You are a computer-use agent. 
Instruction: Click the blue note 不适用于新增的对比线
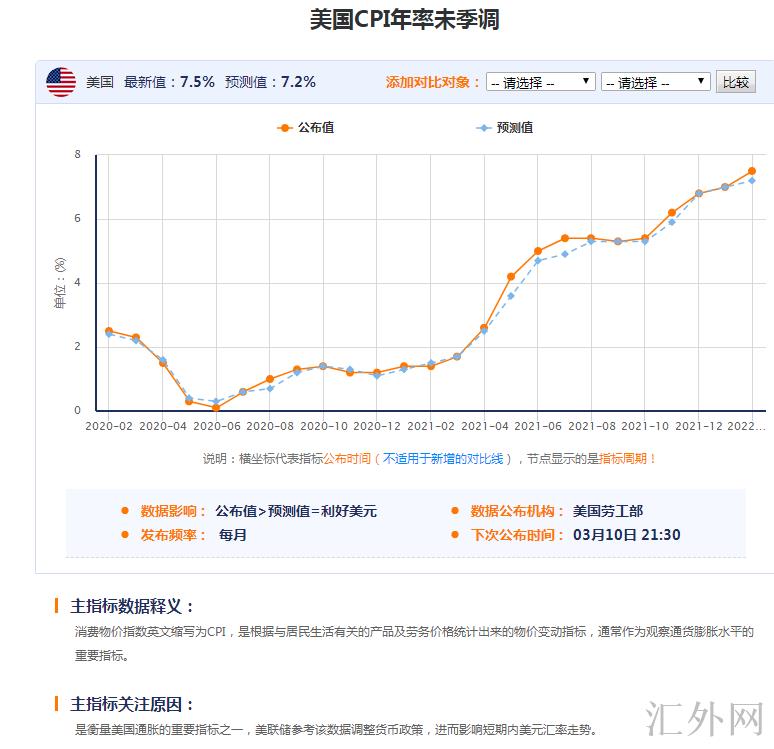pos(443,459)
